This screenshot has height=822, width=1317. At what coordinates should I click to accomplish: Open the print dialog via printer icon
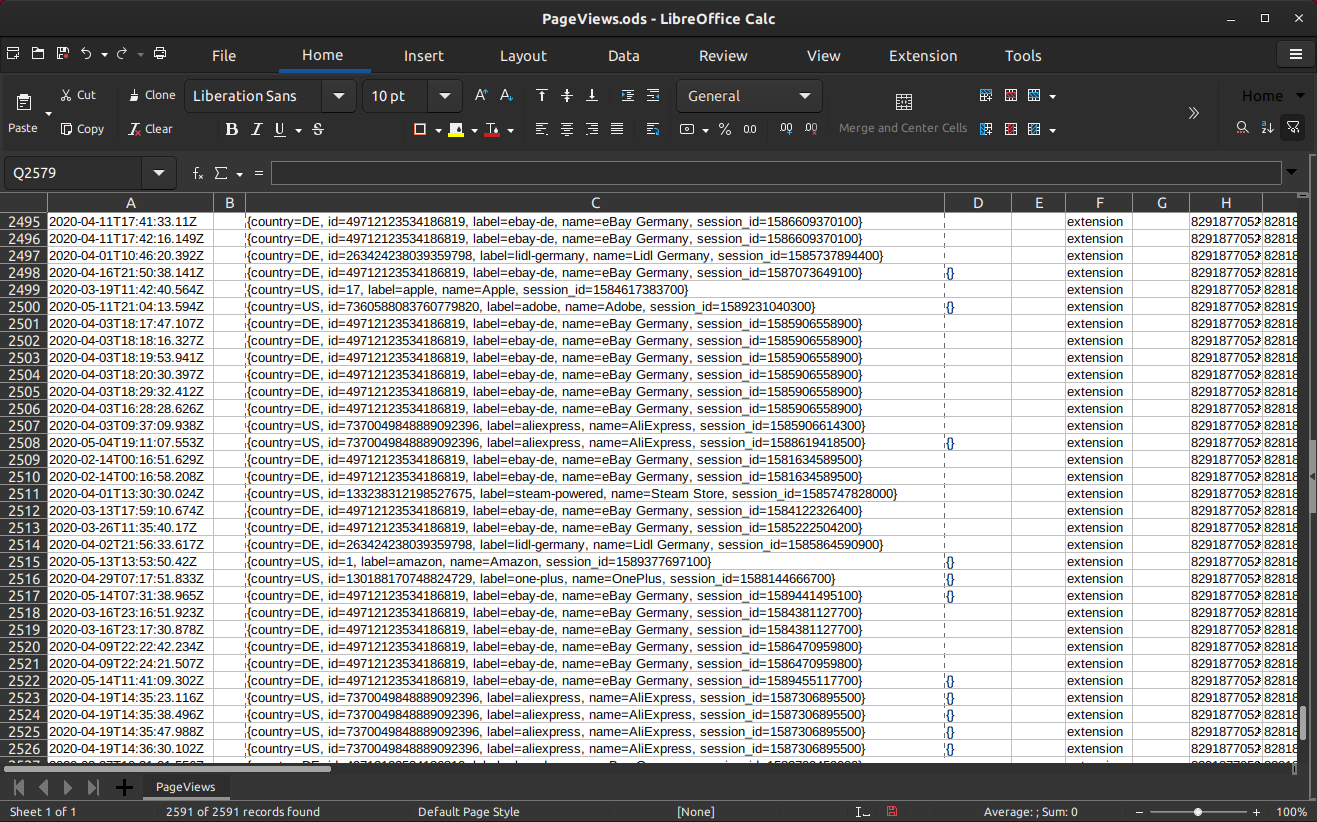pyautogui.click(x=160, y=53)
